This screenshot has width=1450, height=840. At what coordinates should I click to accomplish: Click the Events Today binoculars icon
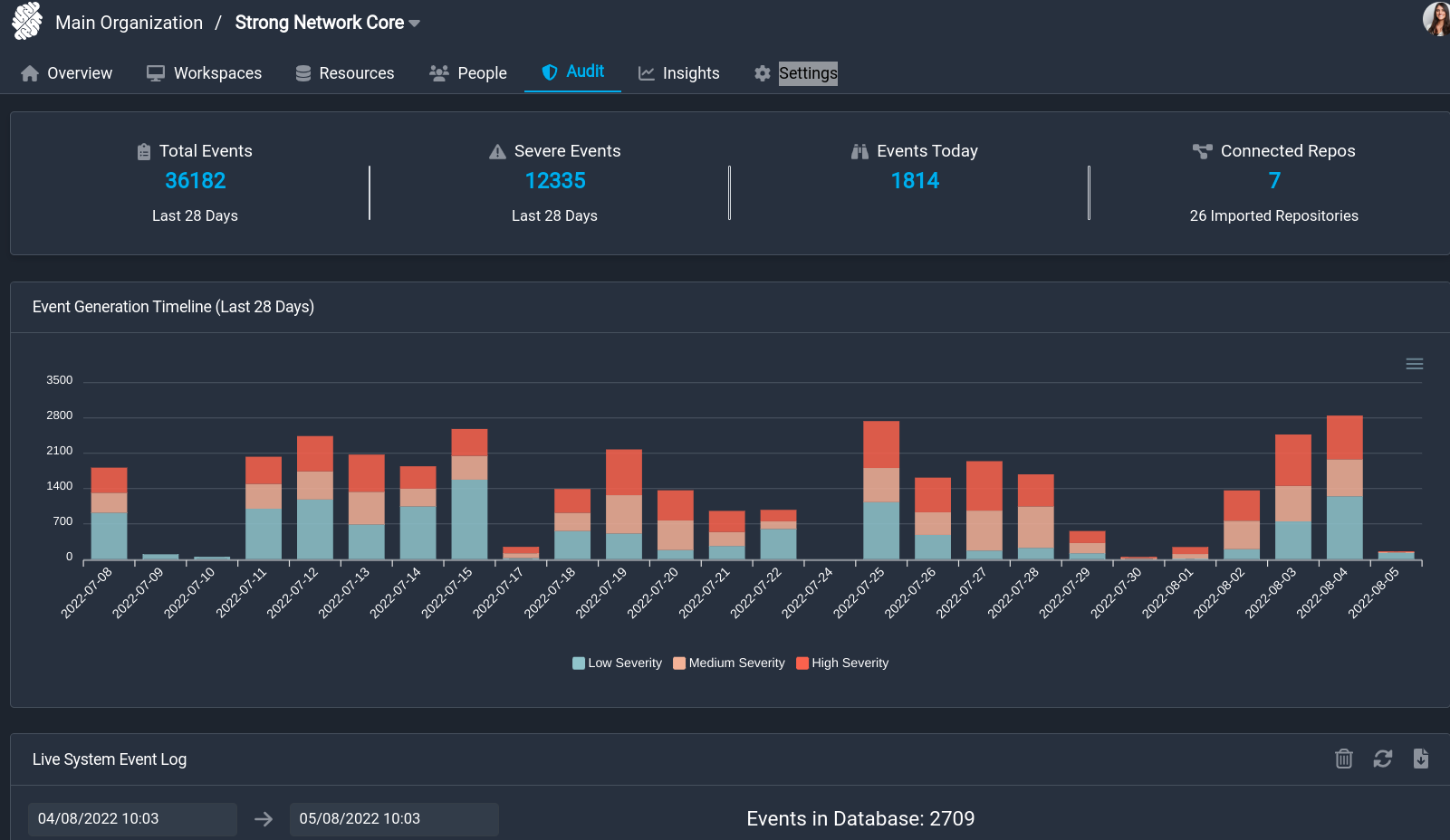click(x=859, y=151)
